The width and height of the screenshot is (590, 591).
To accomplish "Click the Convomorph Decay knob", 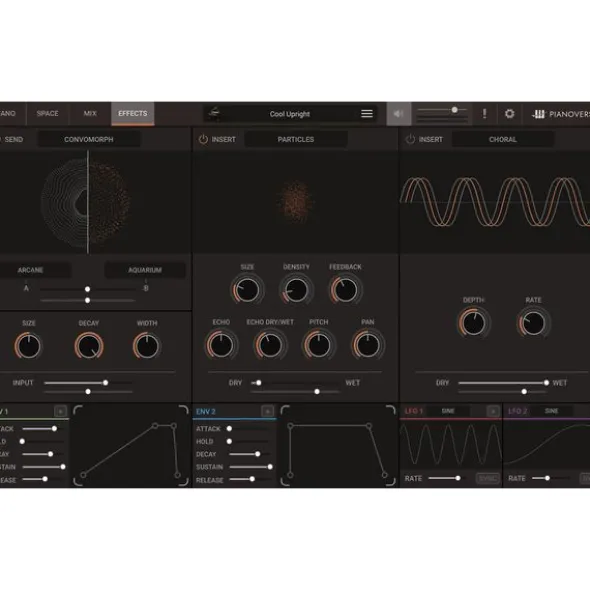I will pyautogui.click(x=89, y=346).
